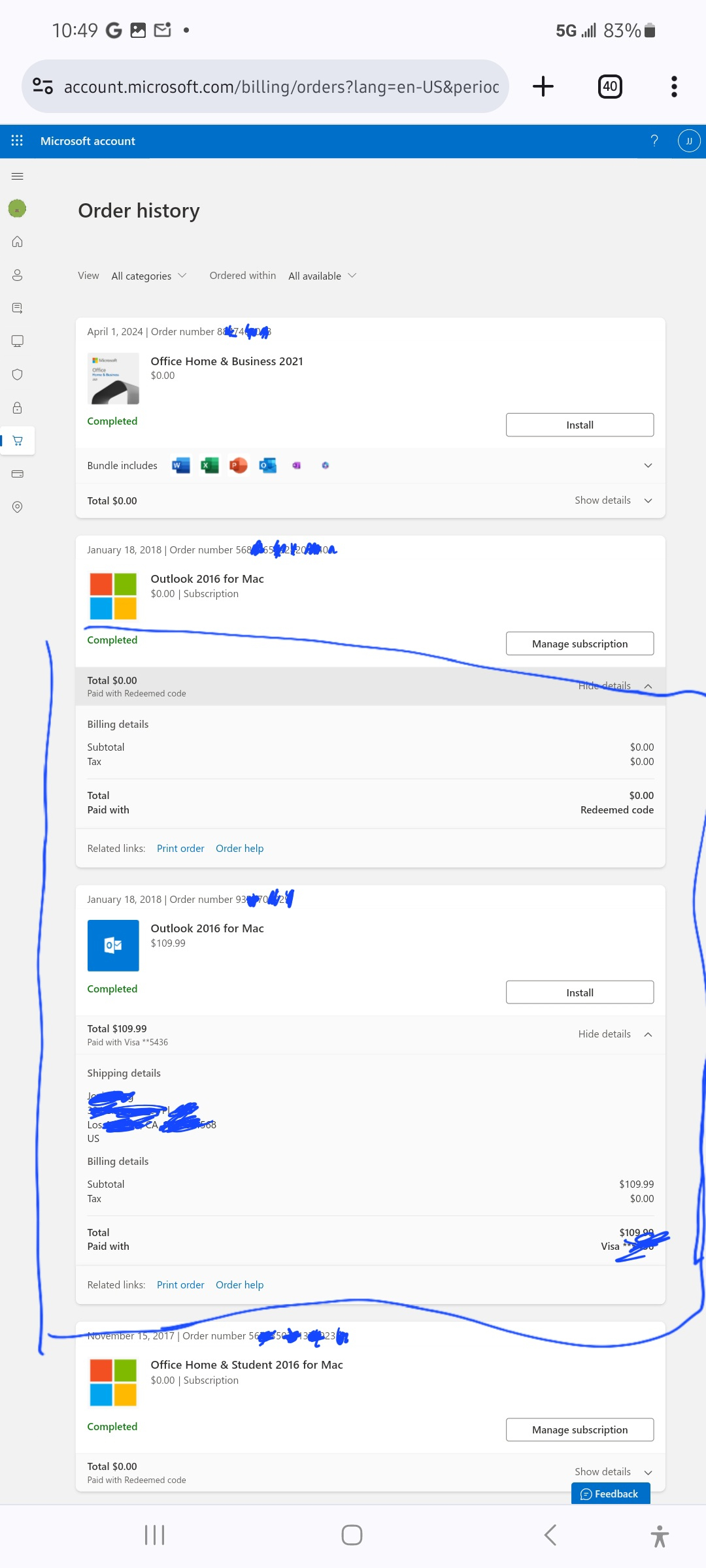Image resolution: width=706 pixels, height=1568 pixels.
Task: Open the Feedback button
Action: click(611, 1494)
